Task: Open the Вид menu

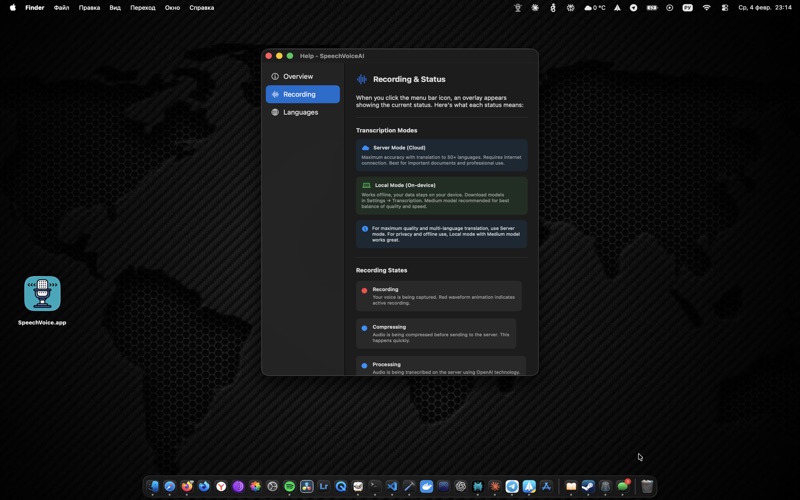Action: click(x=115, y=8)
